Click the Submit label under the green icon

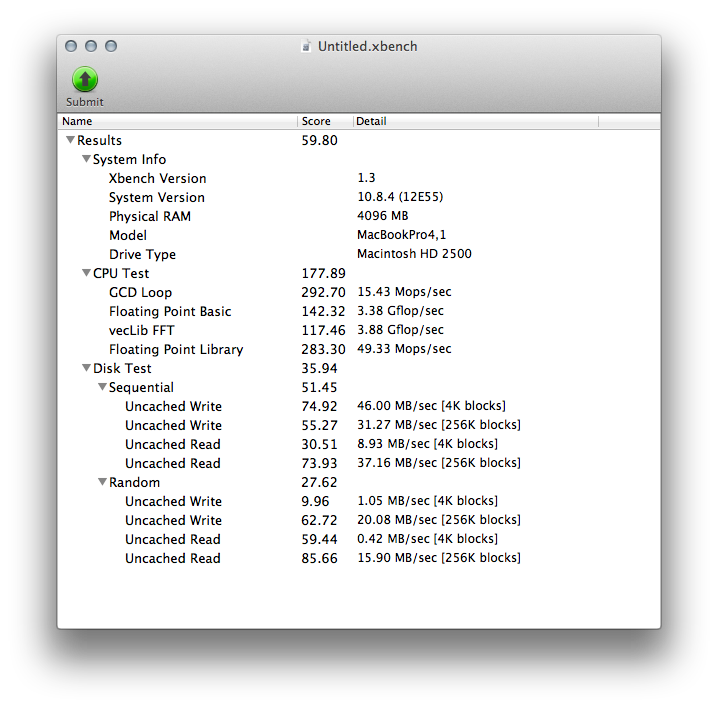point(85,102)
